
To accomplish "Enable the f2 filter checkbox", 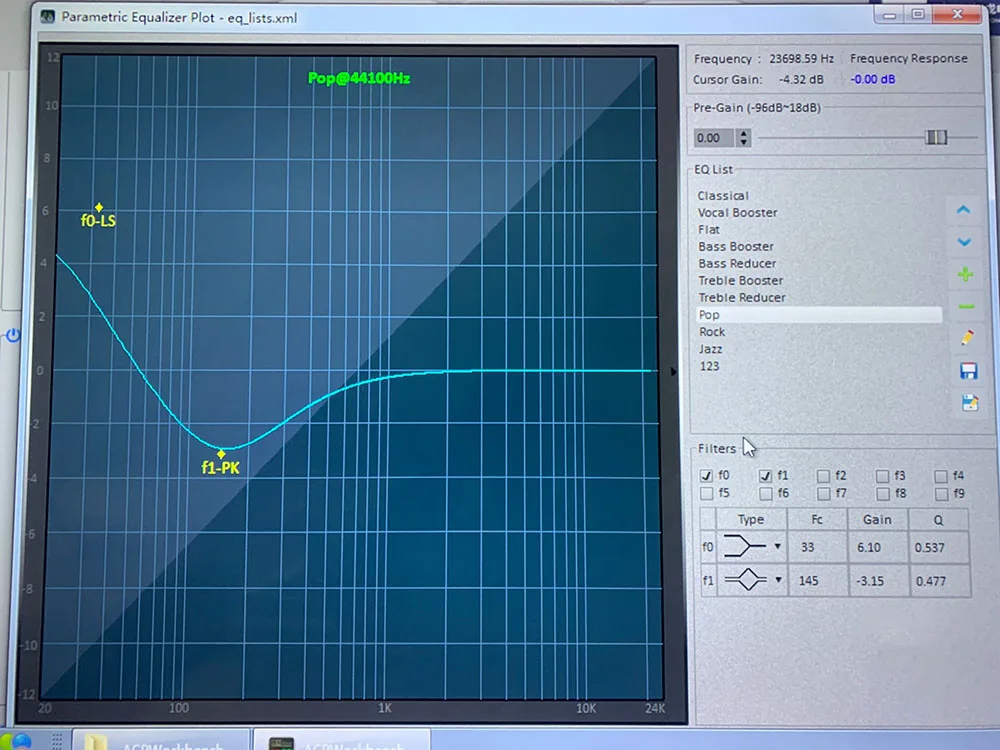I will tap(823, 476).
